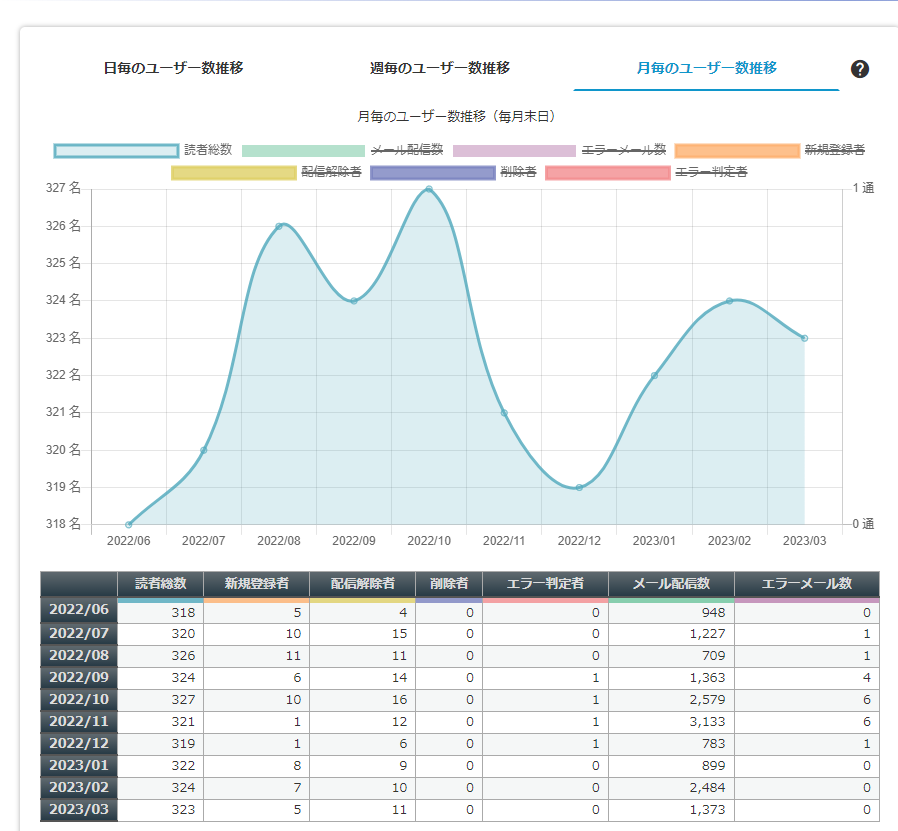Viewport: 898px width, 831px height.
Task: Switch to 週毎のユーザー数推移 tab
Action: click(x=440, y=68)
